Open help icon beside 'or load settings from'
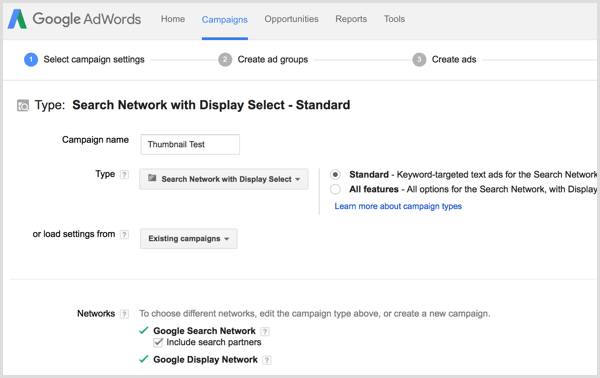This screenshot has height=378, width=600. pos(124,234)
